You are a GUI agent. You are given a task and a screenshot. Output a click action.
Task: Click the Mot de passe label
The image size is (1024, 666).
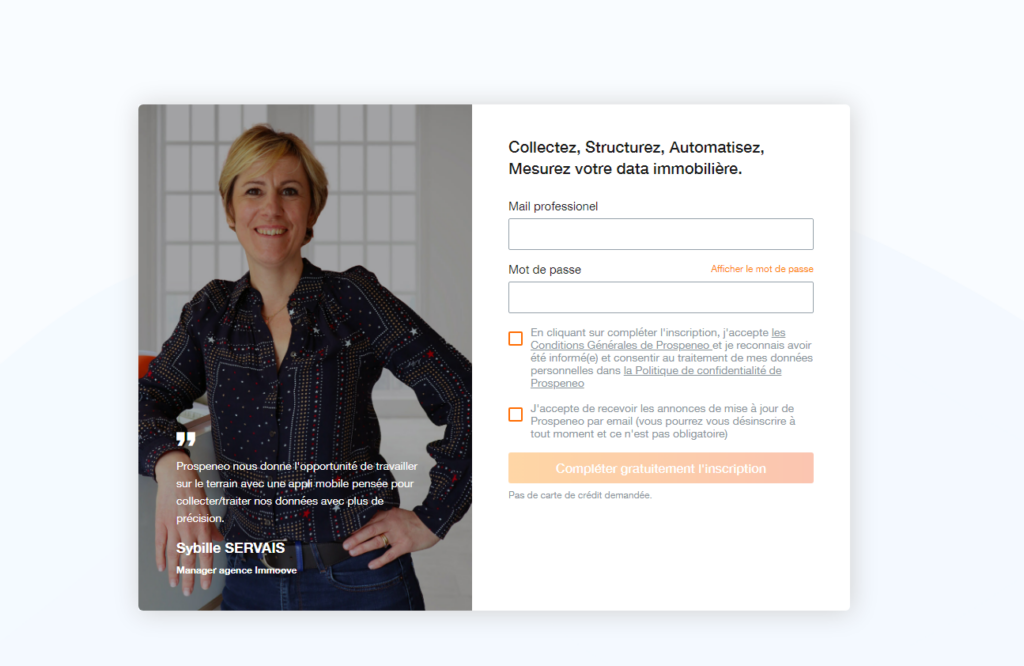coord(545,270)
